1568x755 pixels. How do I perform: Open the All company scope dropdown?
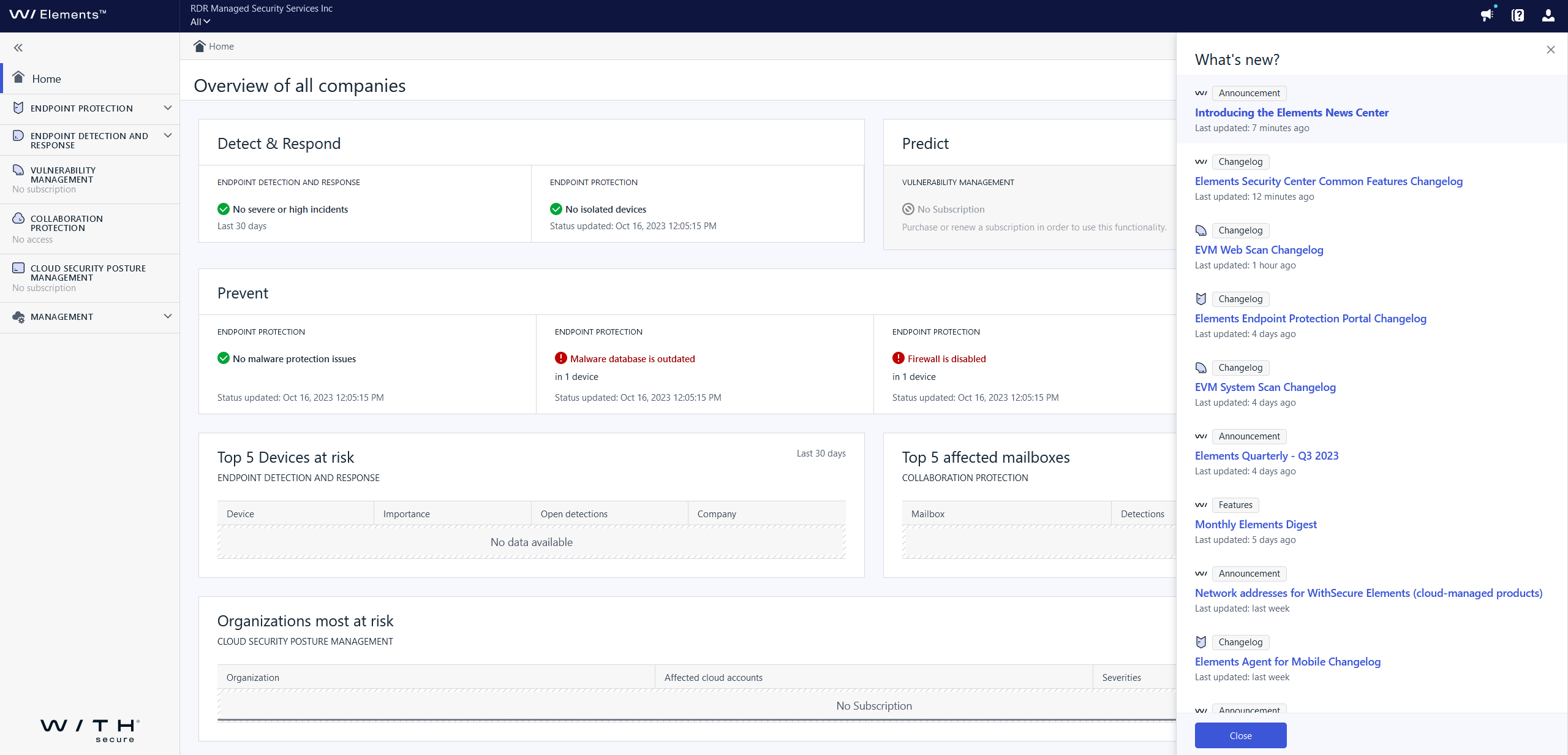tap(200, 21)
